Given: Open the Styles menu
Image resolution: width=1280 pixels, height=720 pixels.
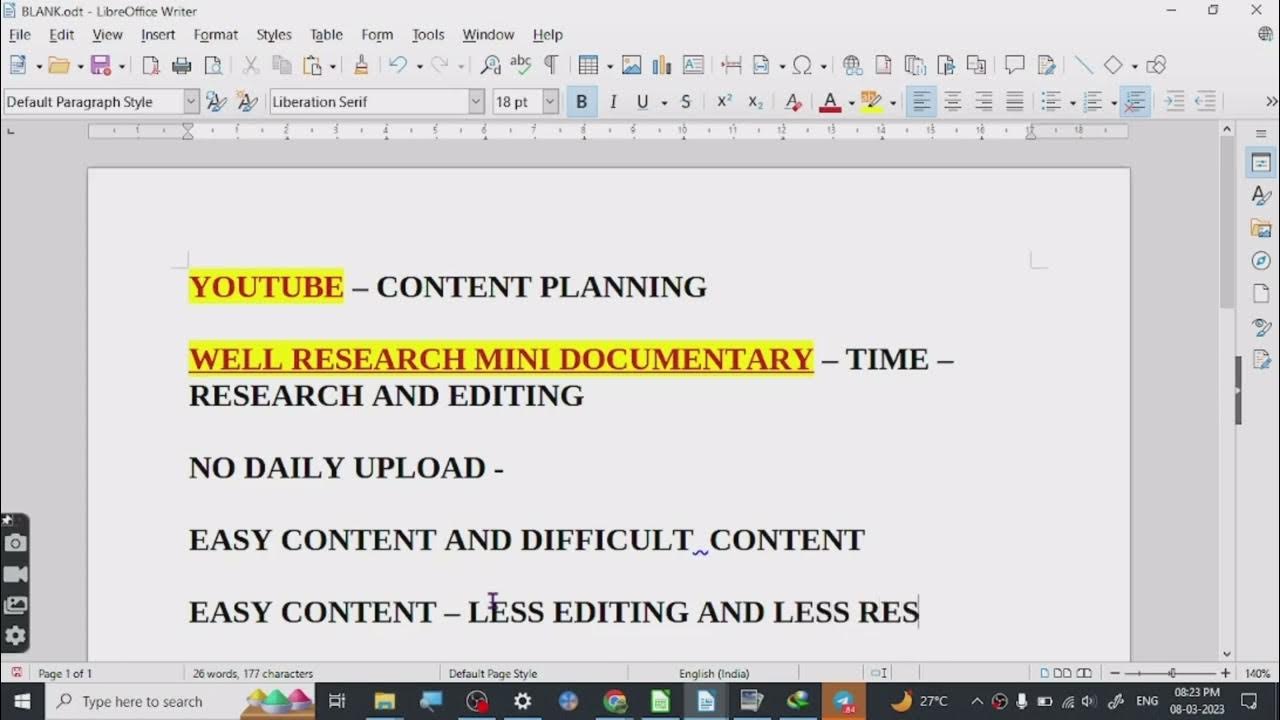Looking at the screenshot, I should pos(274,34).
